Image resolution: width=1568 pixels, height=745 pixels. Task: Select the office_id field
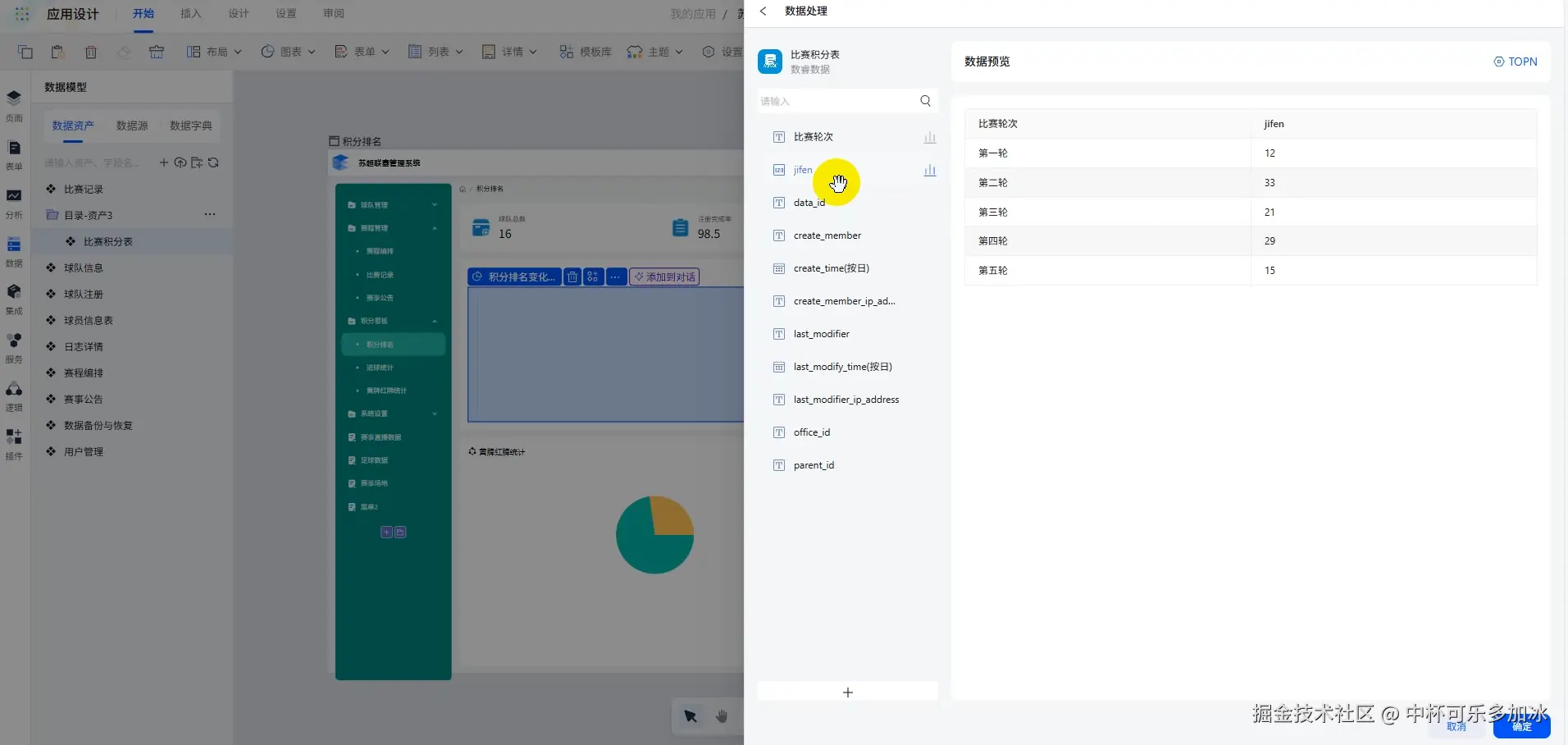pyautogui.click(x=847, y=432)
